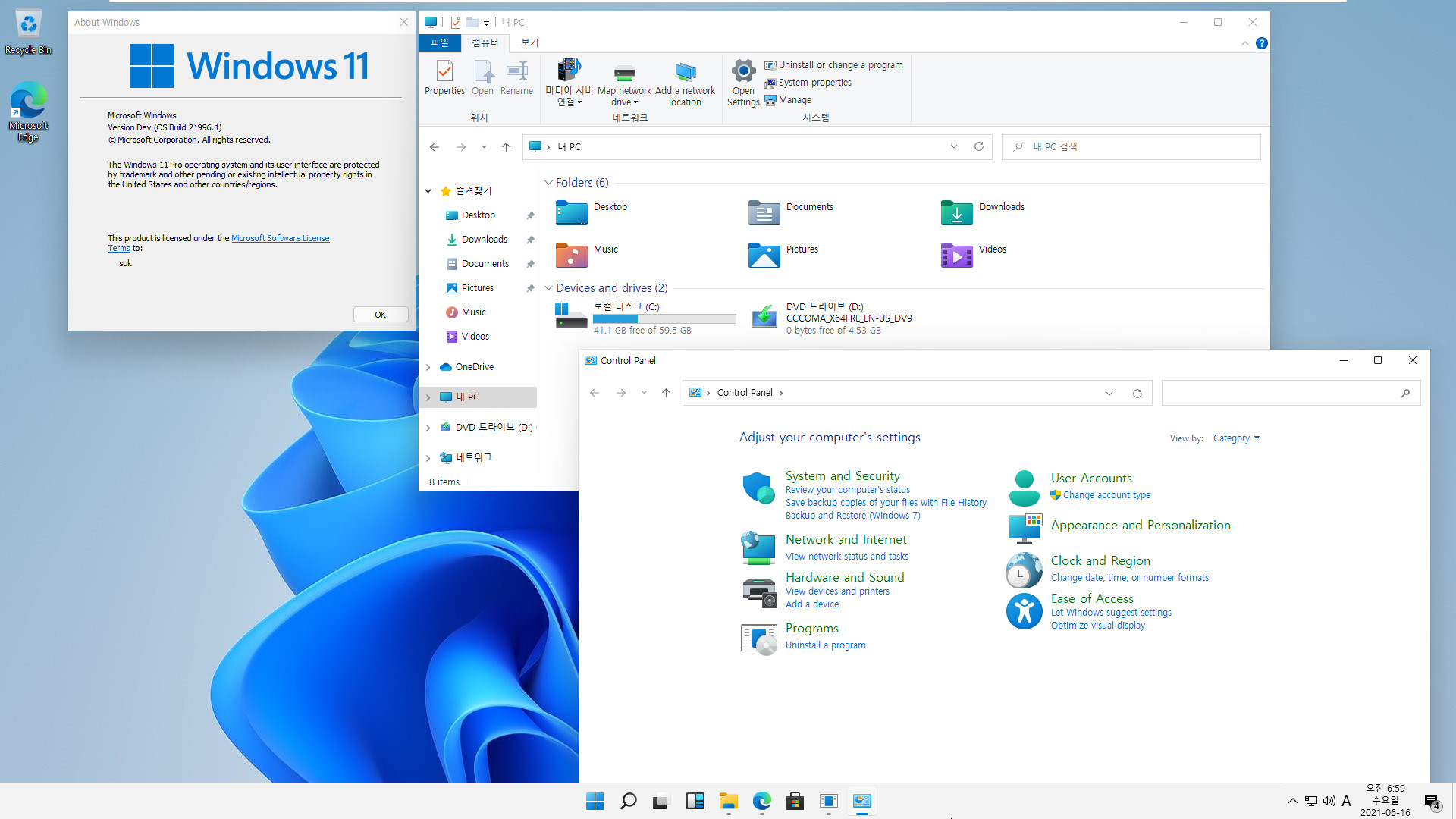Select the local disk C: drive
Image resolution: width=1456 pixels, height=819 pixels.
click(645, 318)
